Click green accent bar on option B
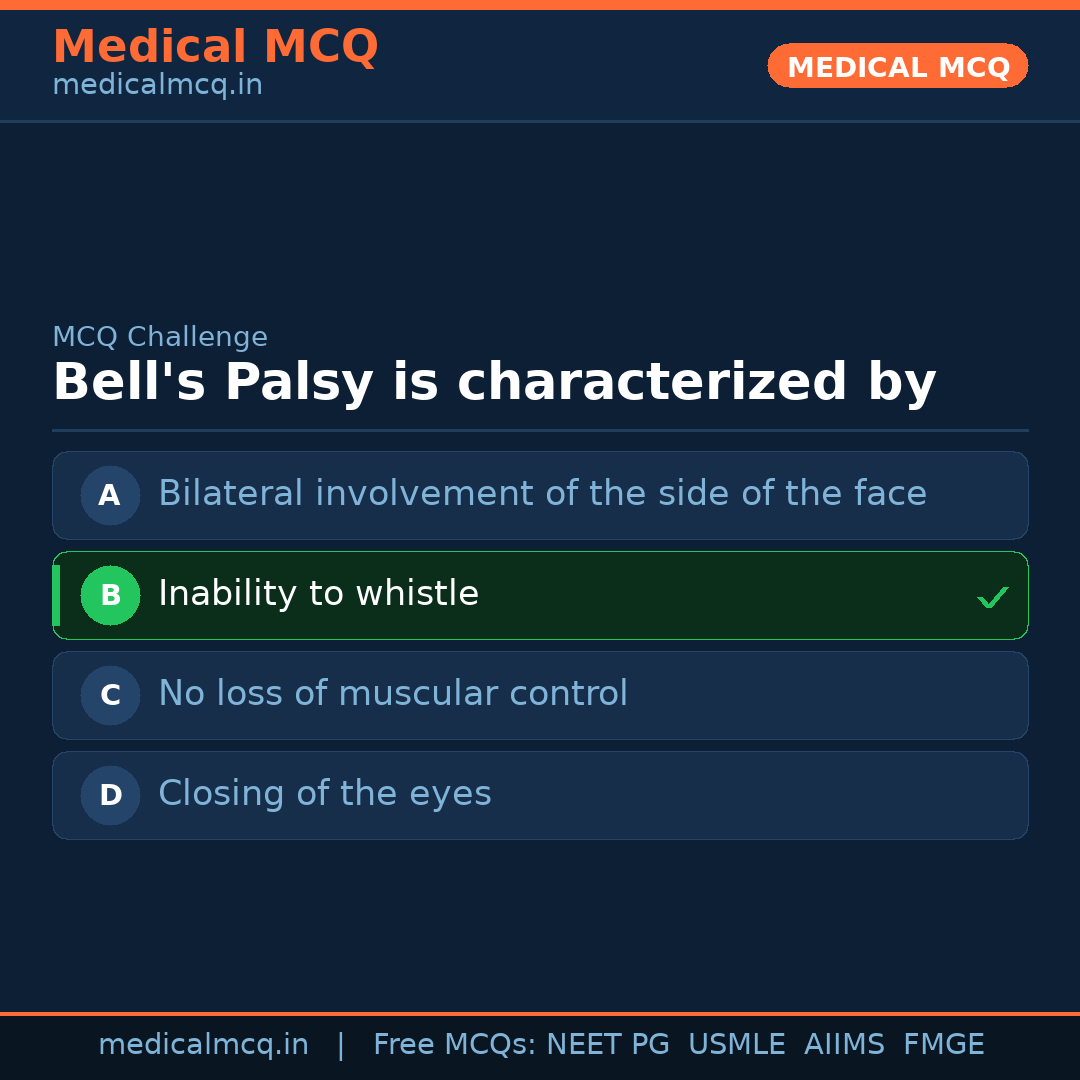The image size is (1080, 1080). (56, 595)
